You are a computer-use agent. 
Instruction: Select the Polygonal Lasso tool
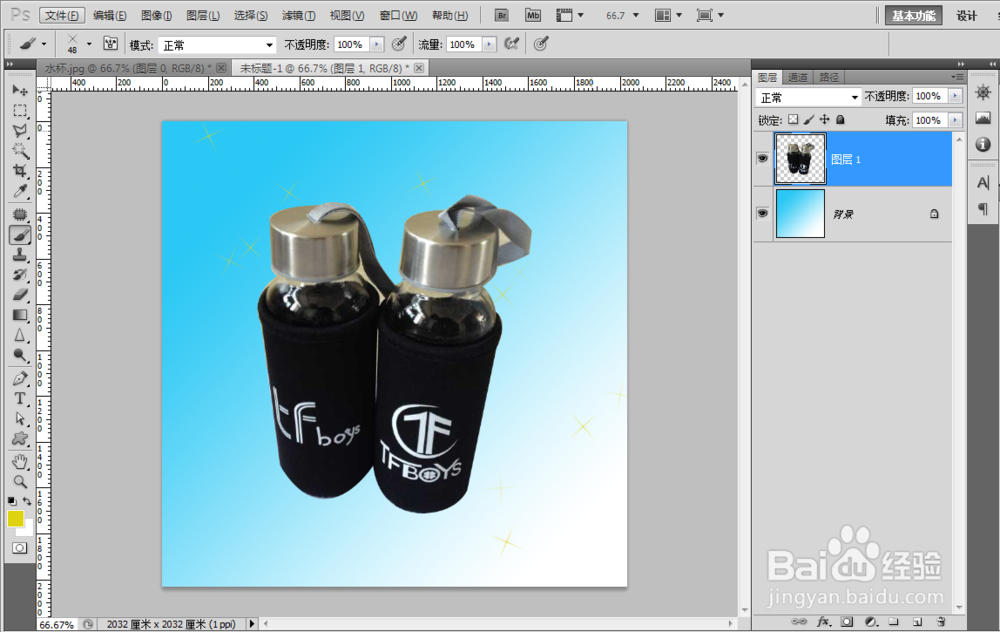pyautogui.click(x=20, y=131)
